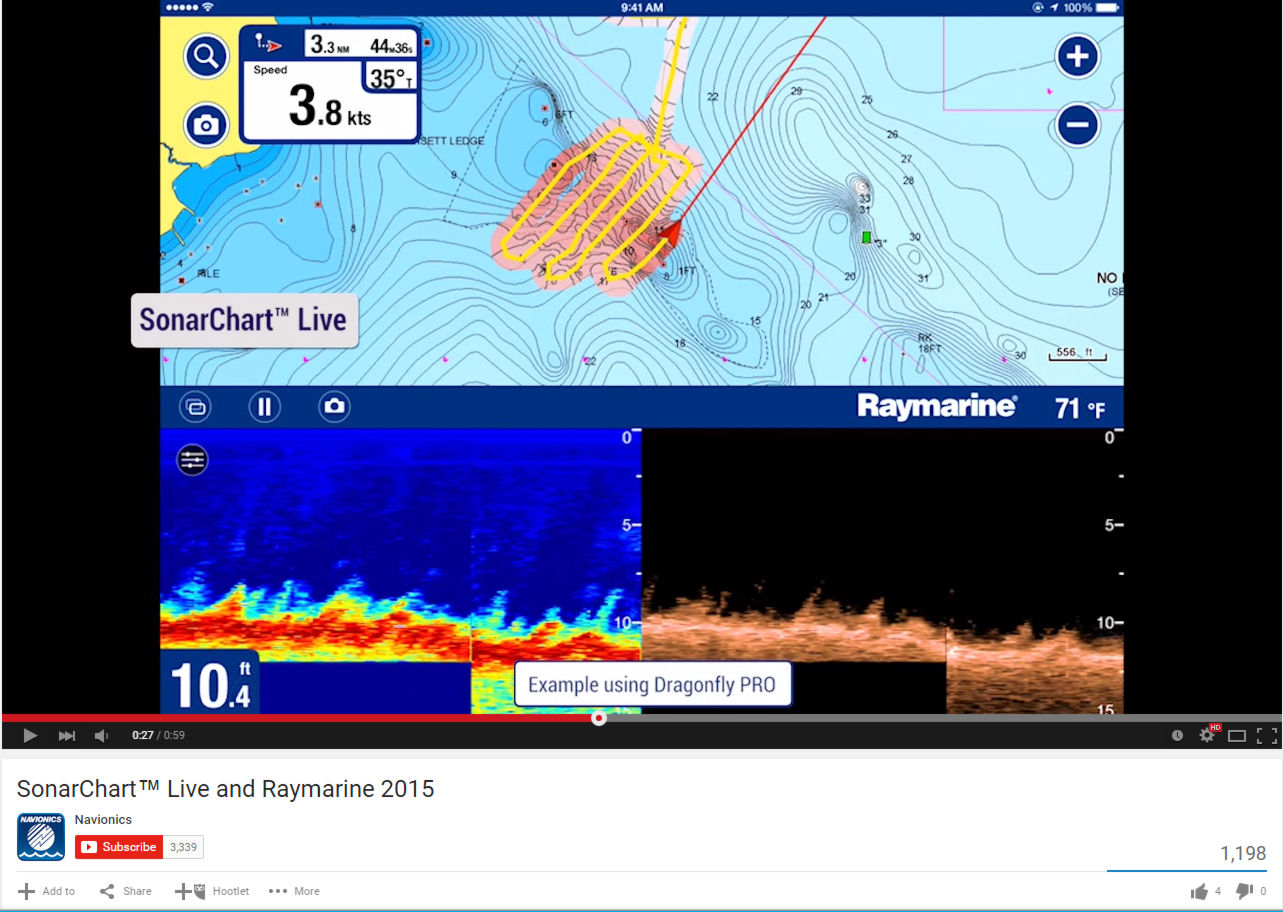Zoom in the chart with the plus button

click(1077, 56)
